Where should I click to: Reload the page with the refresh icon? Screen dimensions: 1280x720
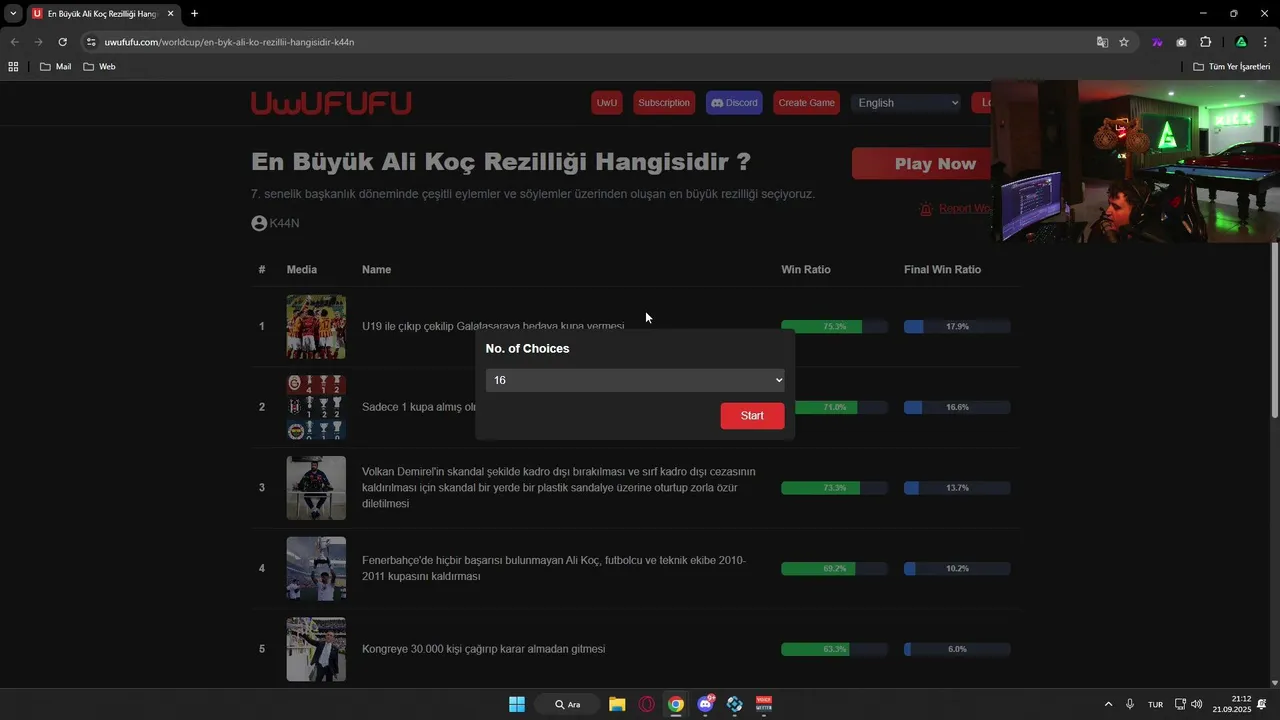62,42
